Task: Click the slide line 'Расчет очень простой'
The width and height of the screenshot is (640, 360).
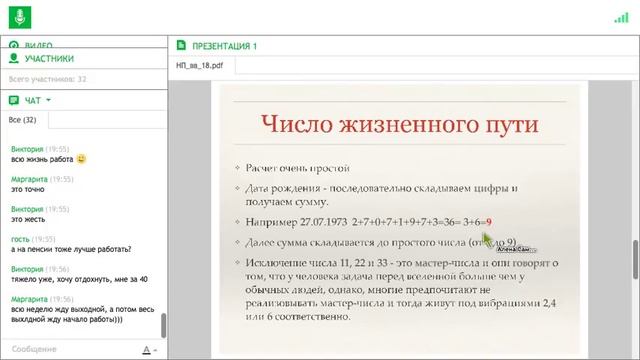Action: click(x=298, y=168)
